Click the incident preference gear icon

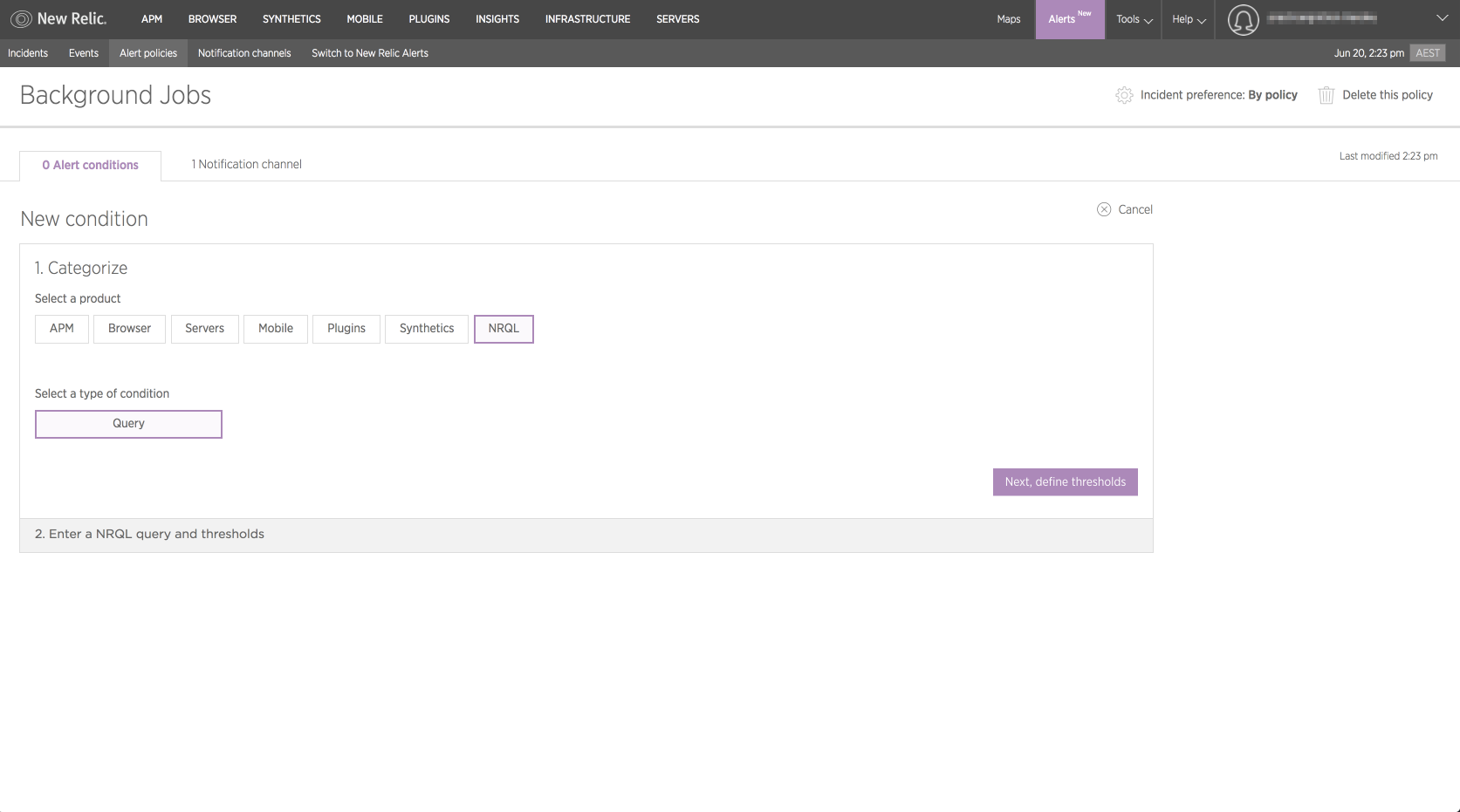(x=1124, y=95)
